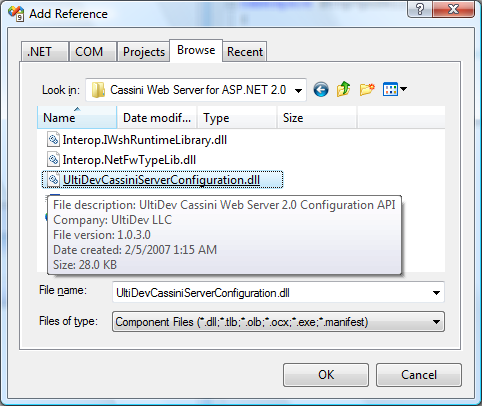The height and width of the screenshot is (406, 482).
Task: Click the Add Reference title bar icon
Action: tap(16, 13)
